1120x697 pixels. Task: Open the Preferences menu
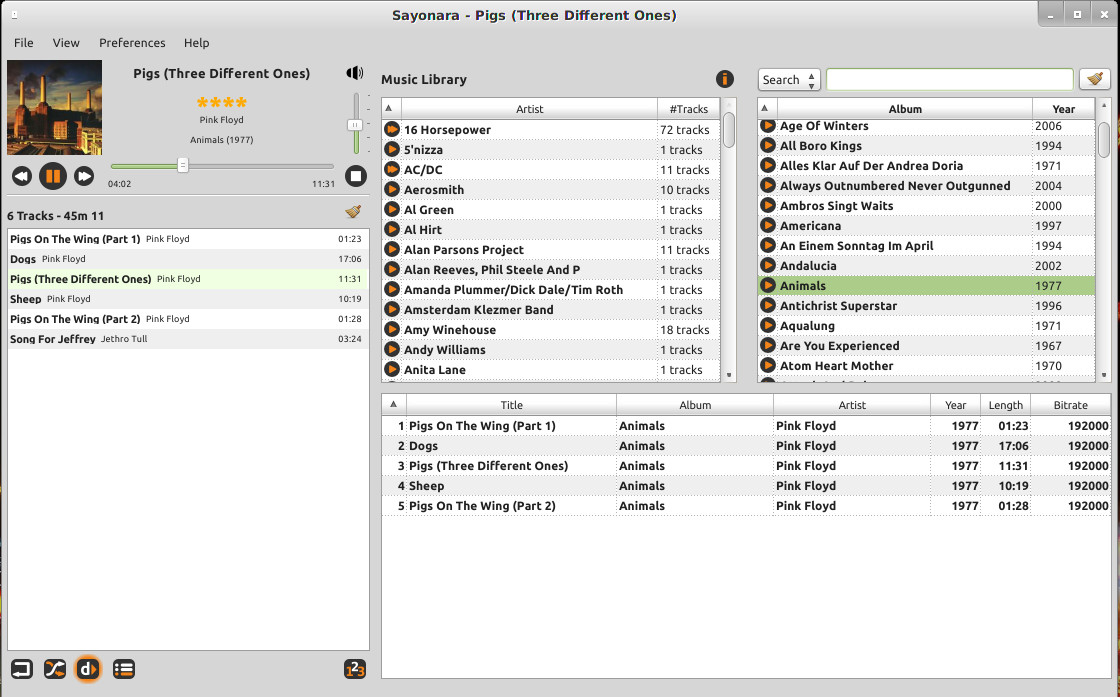132,43
